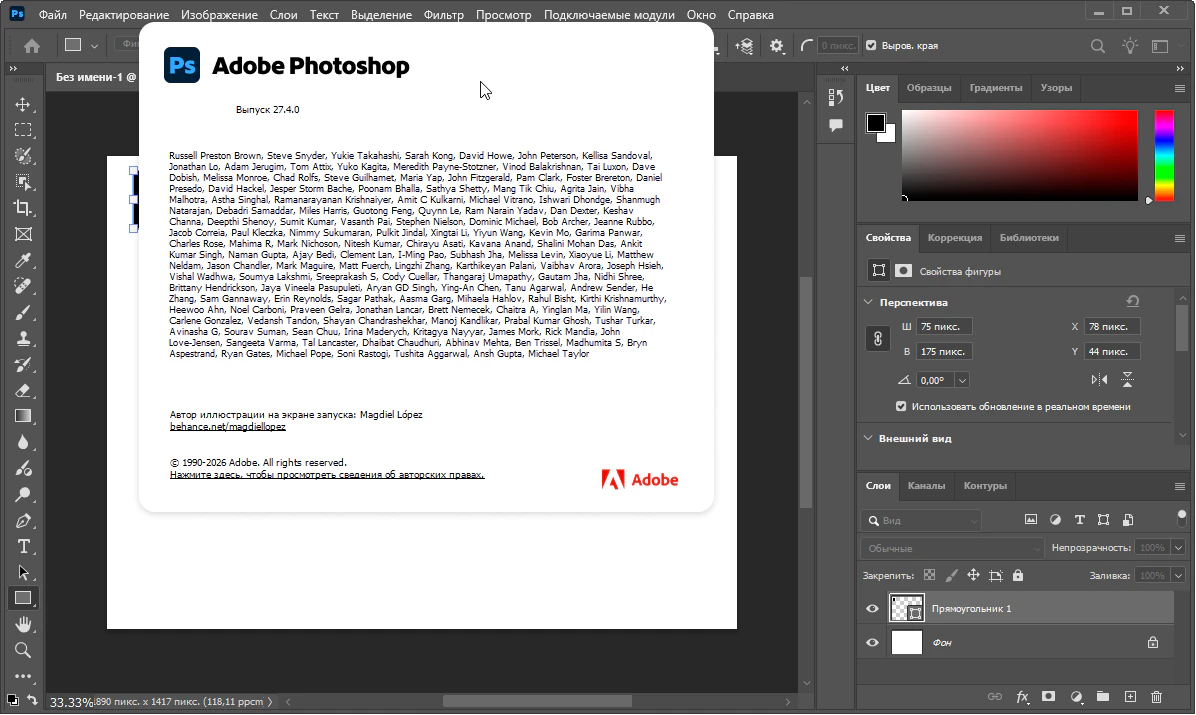Open the Фильтр menu
The height and width of the screenshot is (715, 1196).
click(x=444, y=16)
